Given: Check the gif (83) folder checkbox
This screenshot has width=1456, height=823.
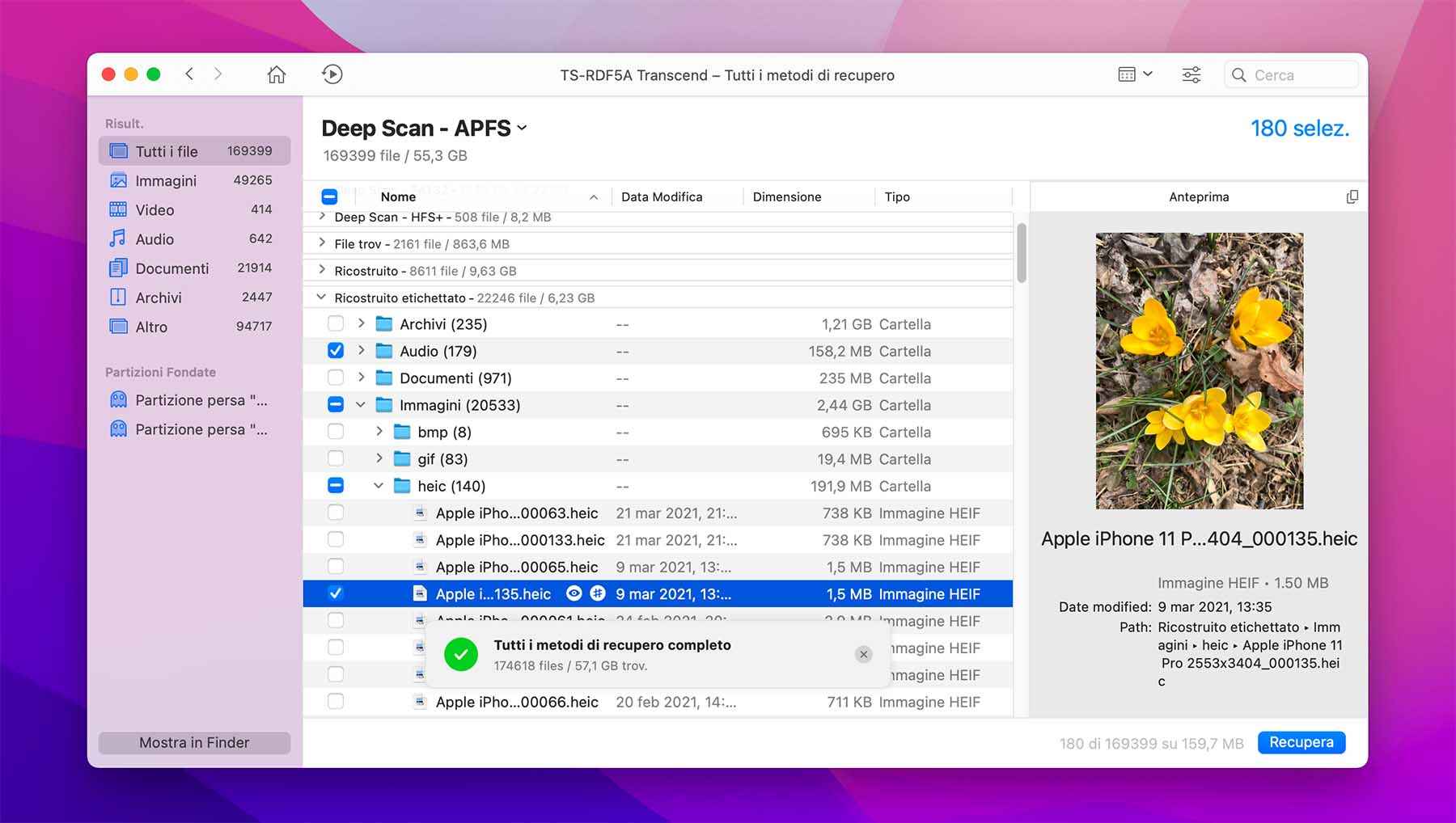Looking at the screenshot, I should tap(336, 458).
